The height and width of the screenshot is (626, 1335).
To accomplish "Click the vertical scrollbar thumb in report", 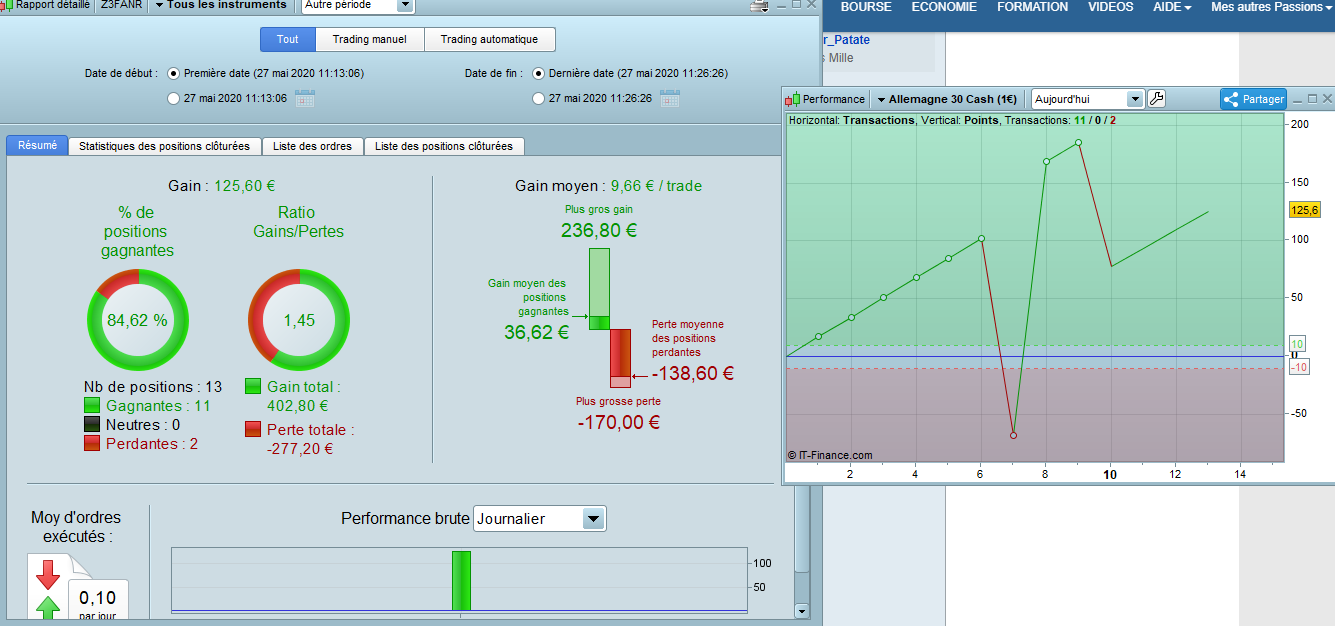I will [x=801, y=530].
